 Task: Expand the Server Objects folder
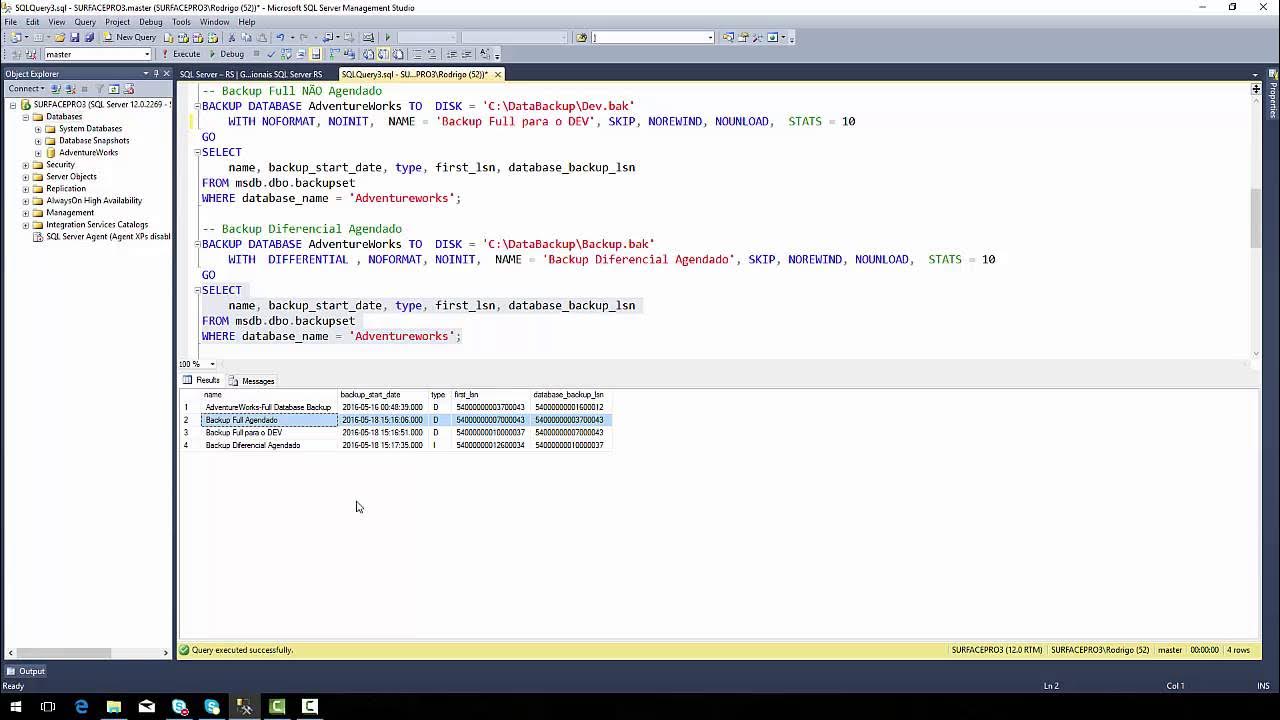26,177
